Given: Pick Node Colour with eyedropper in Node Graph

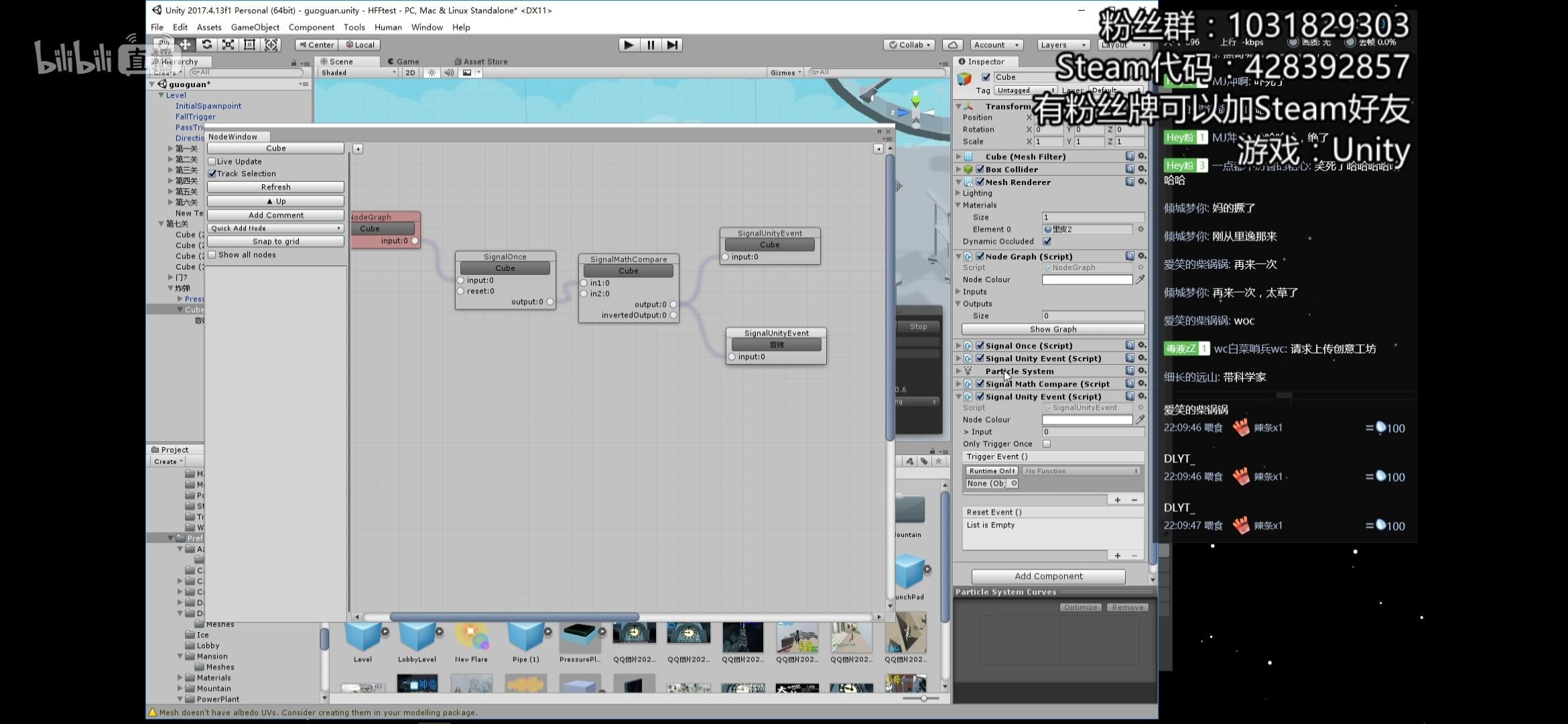Looking at the screenshot, I should point(1140,280).
